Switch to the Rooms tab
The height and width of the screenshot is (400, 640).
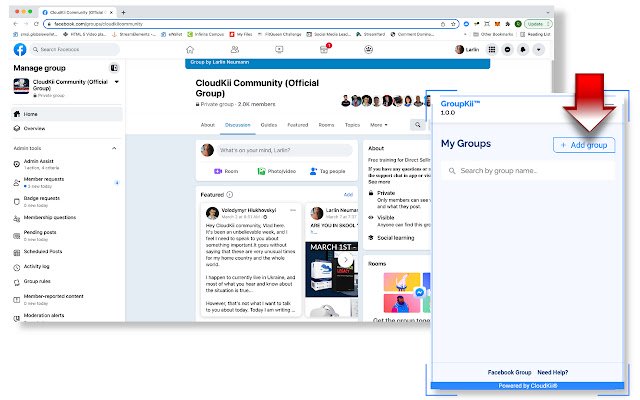pyautogui.click(x=326, y=125)
